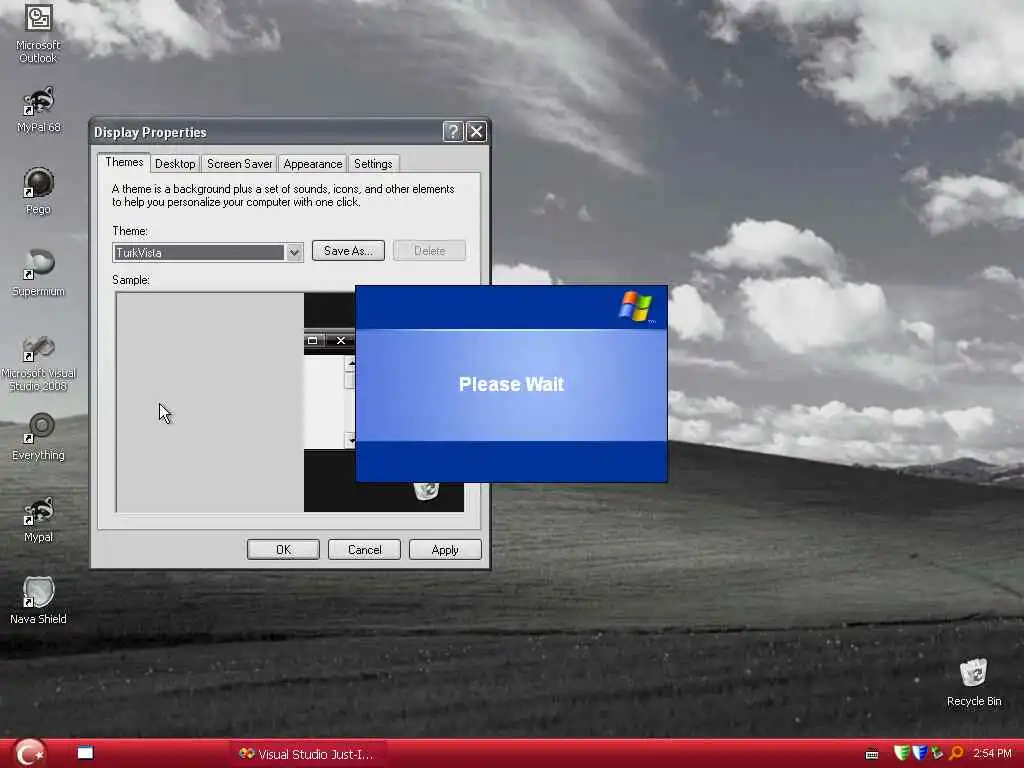Image resolution: width=1024 pixels, height=768 pixels.
Task: Click the keyboard tray icon
Action: (871, 754)
